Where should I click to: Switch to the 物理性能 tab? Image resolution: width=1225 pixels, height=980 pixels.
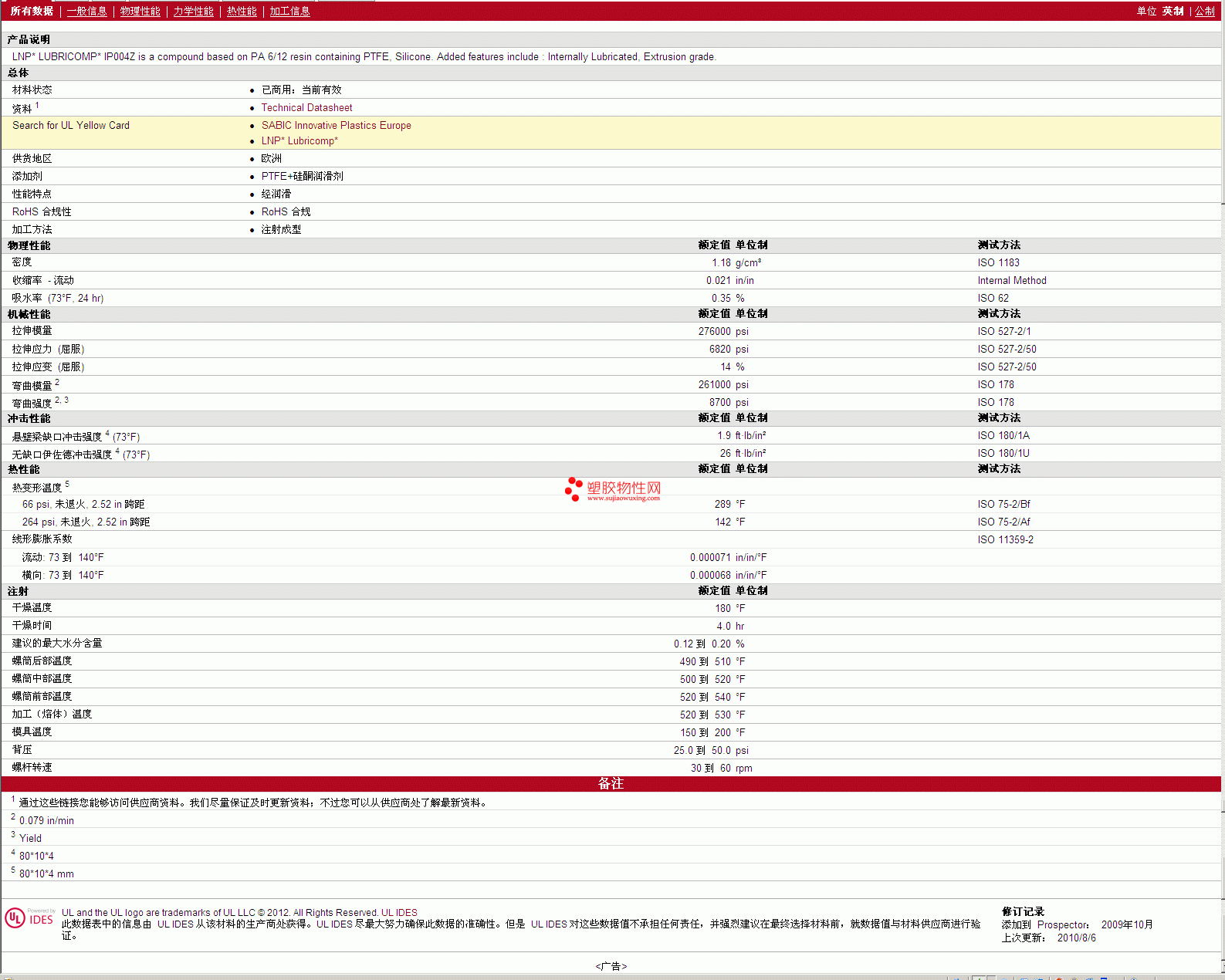pos(140,11)
